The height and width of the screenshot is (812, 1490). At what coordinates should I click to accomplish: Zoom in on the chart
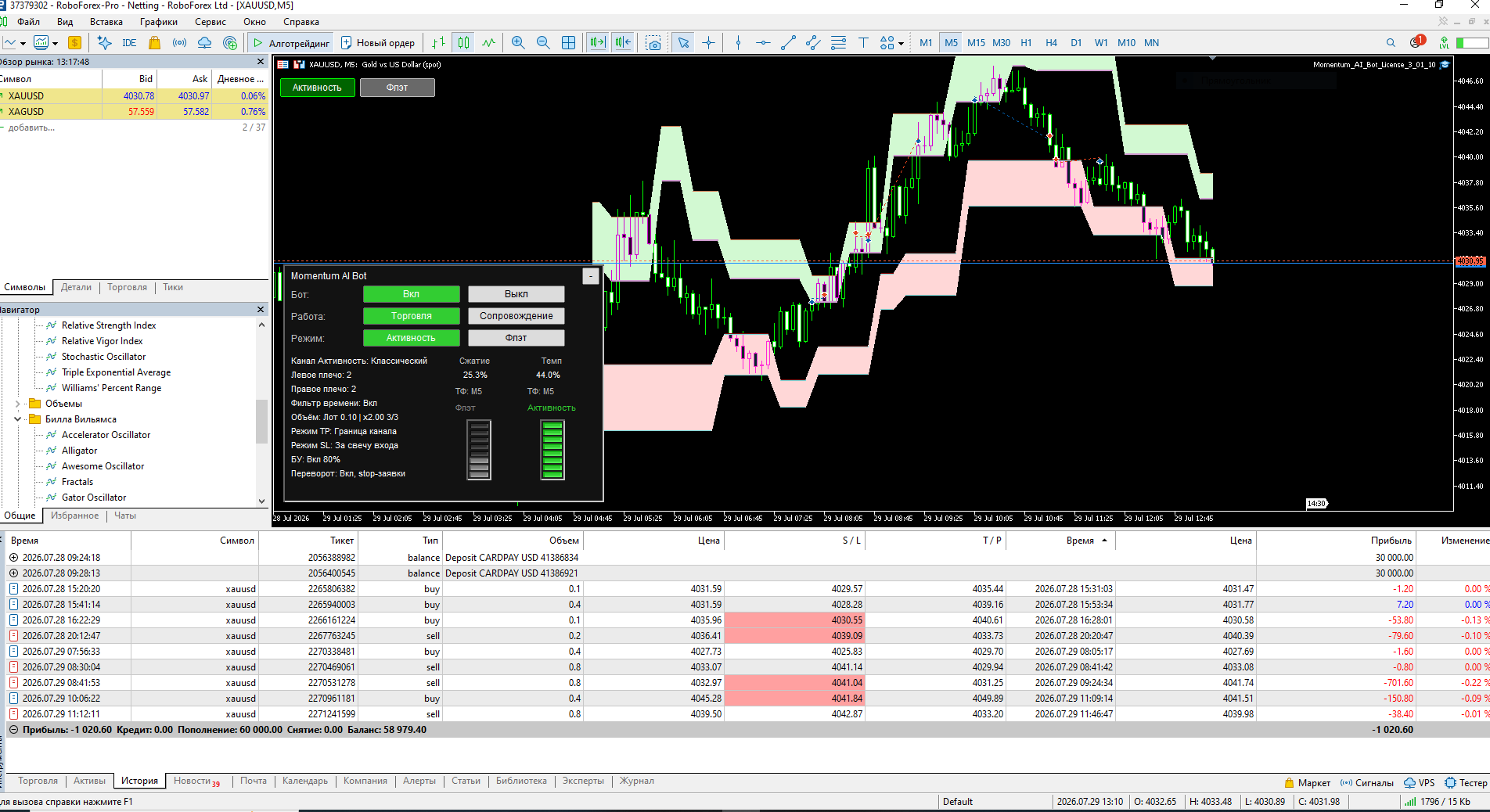[x=518, y=43]
